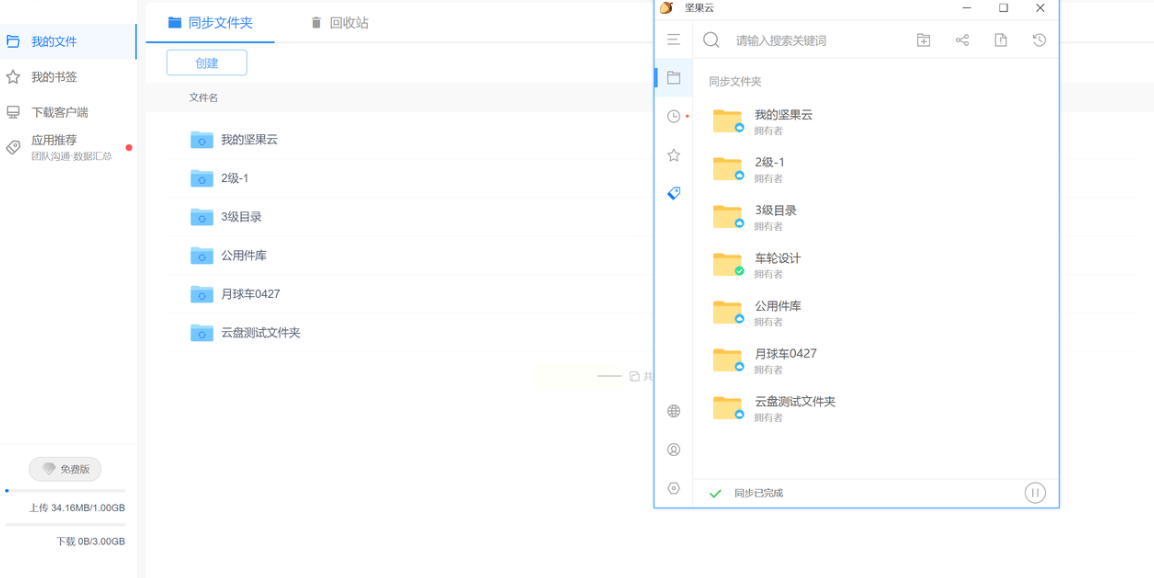Click green sync-complete checkmark icon

[x=715, y=493]
